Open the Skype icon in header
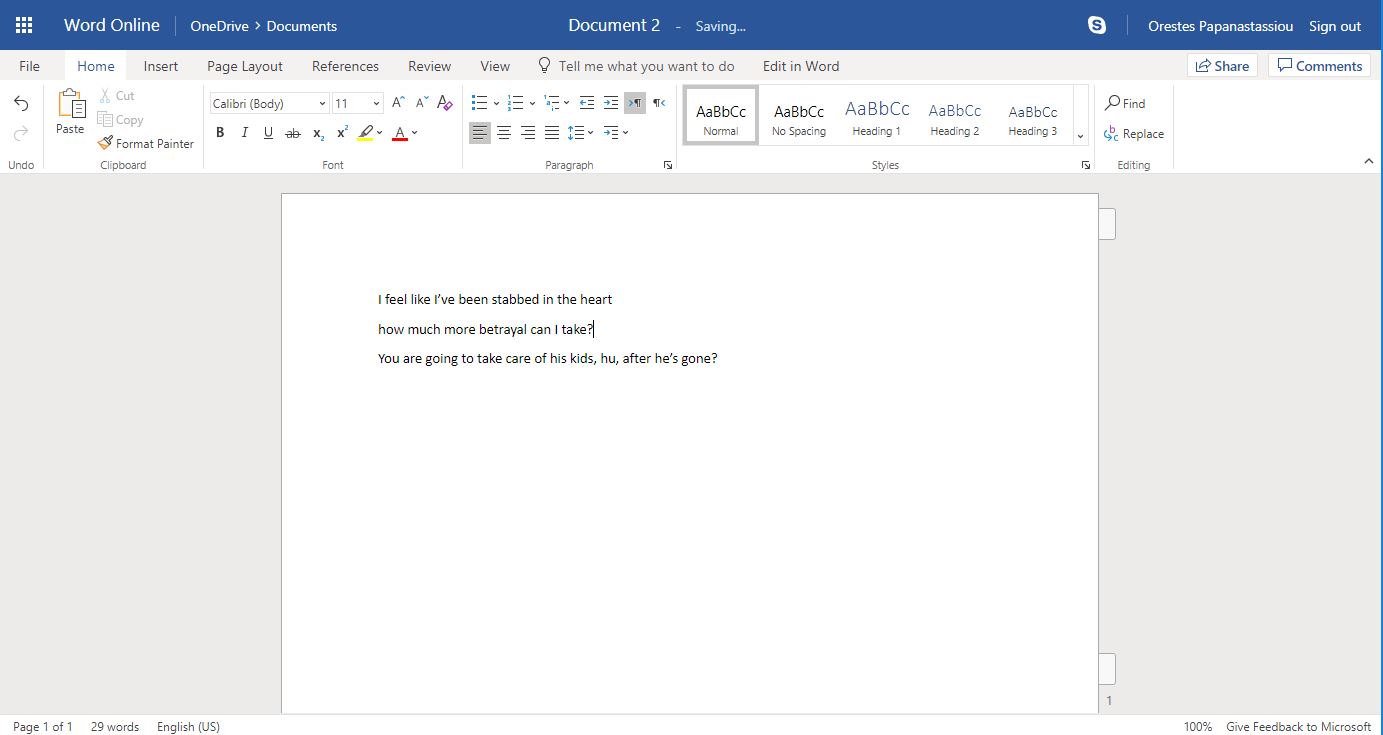 [x=1097, y=26]
